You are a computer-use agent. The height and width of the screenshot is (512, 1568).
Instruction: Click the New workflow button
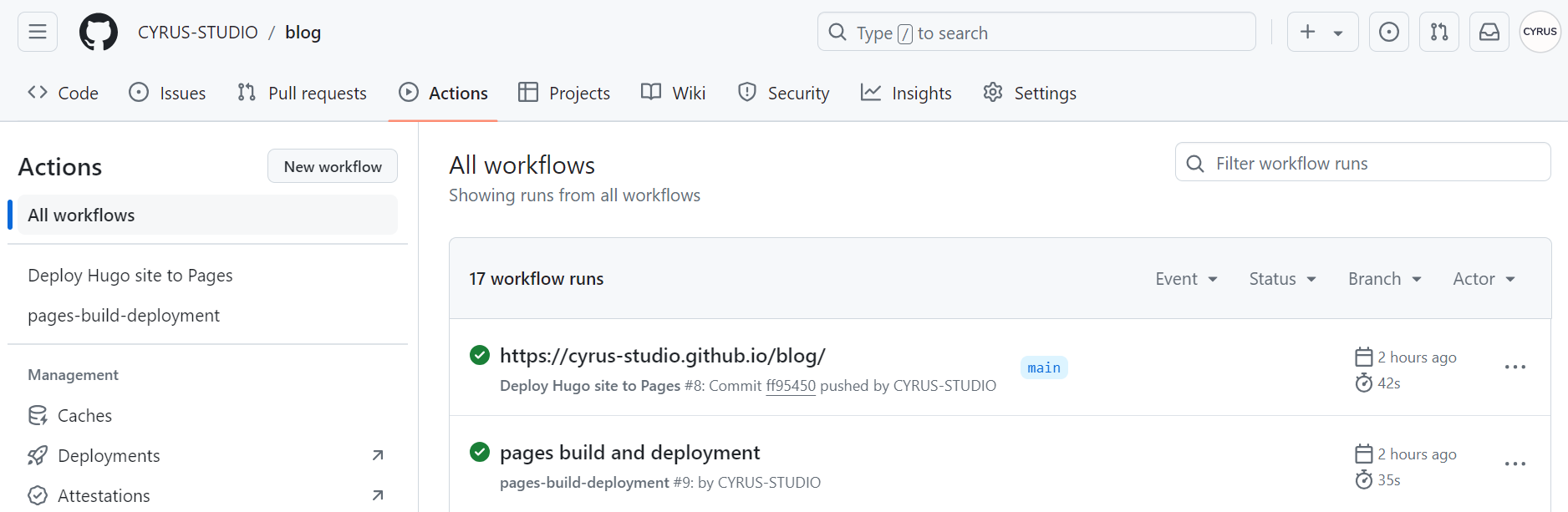coord(333,166)
